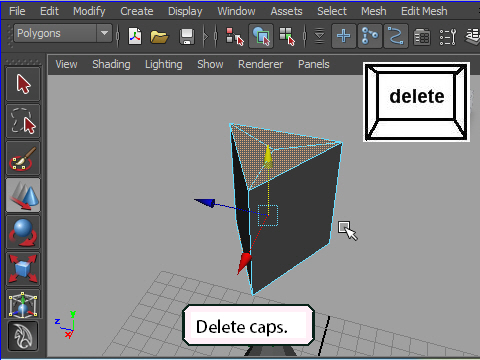The width and height of the screenshot is (480, 360).
Task: Open a scene with folder icon
Action: [159, 36]
